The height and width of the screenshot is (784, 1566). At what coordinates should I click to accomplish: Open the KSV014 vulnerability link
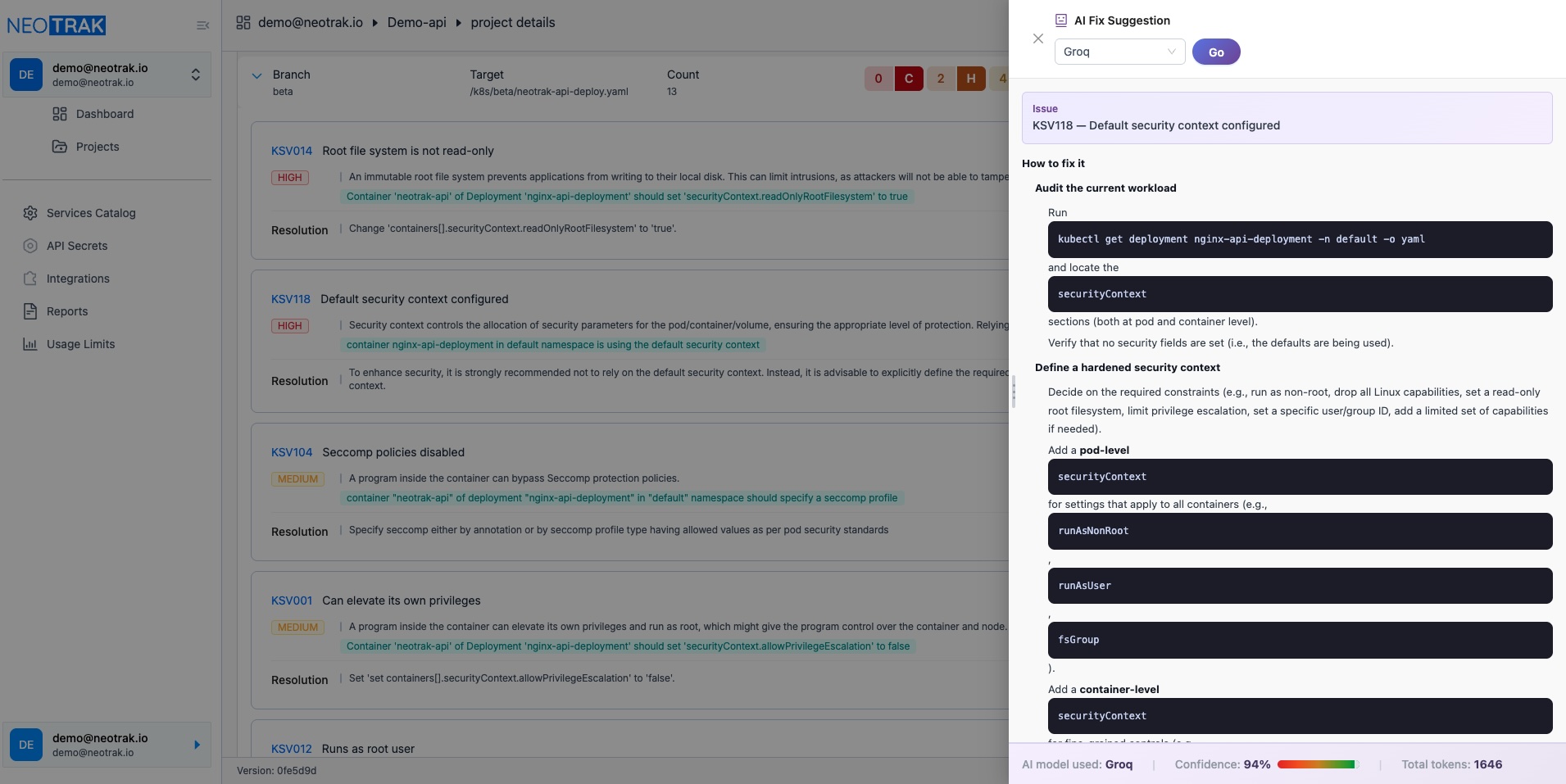point(291,151)
